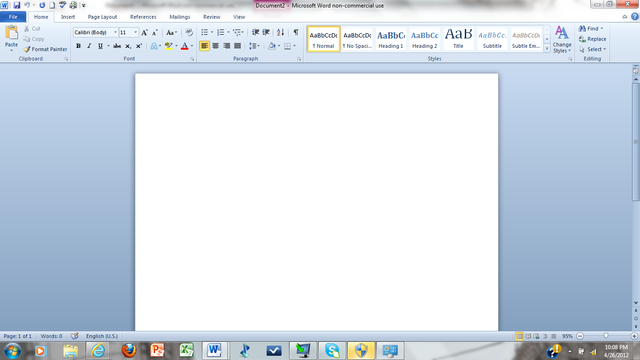Viewport: 640px width, 360px height.
Task: Toggle Align Text Left
Action: (204, 46)
